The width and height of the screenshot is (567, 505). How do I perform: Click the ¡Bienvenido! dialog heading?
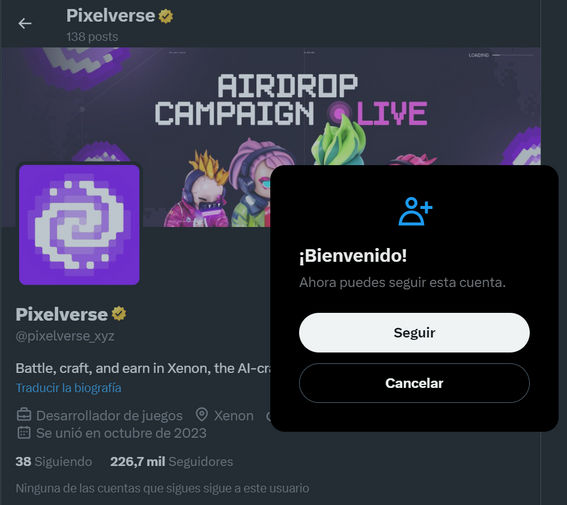pyautogui.click(x=353, y=256)
